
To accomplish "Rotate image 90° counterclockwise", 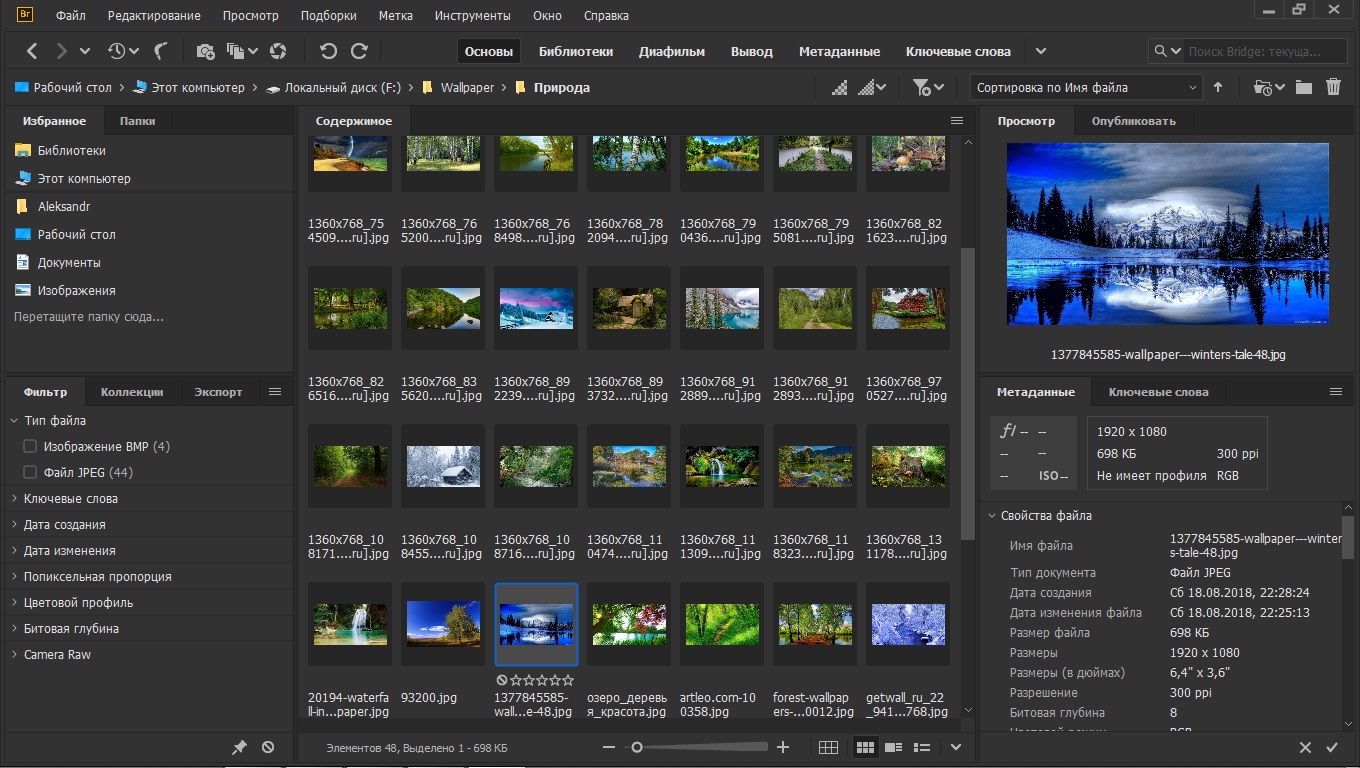I will pyautogui.click(x=328, y=51).
